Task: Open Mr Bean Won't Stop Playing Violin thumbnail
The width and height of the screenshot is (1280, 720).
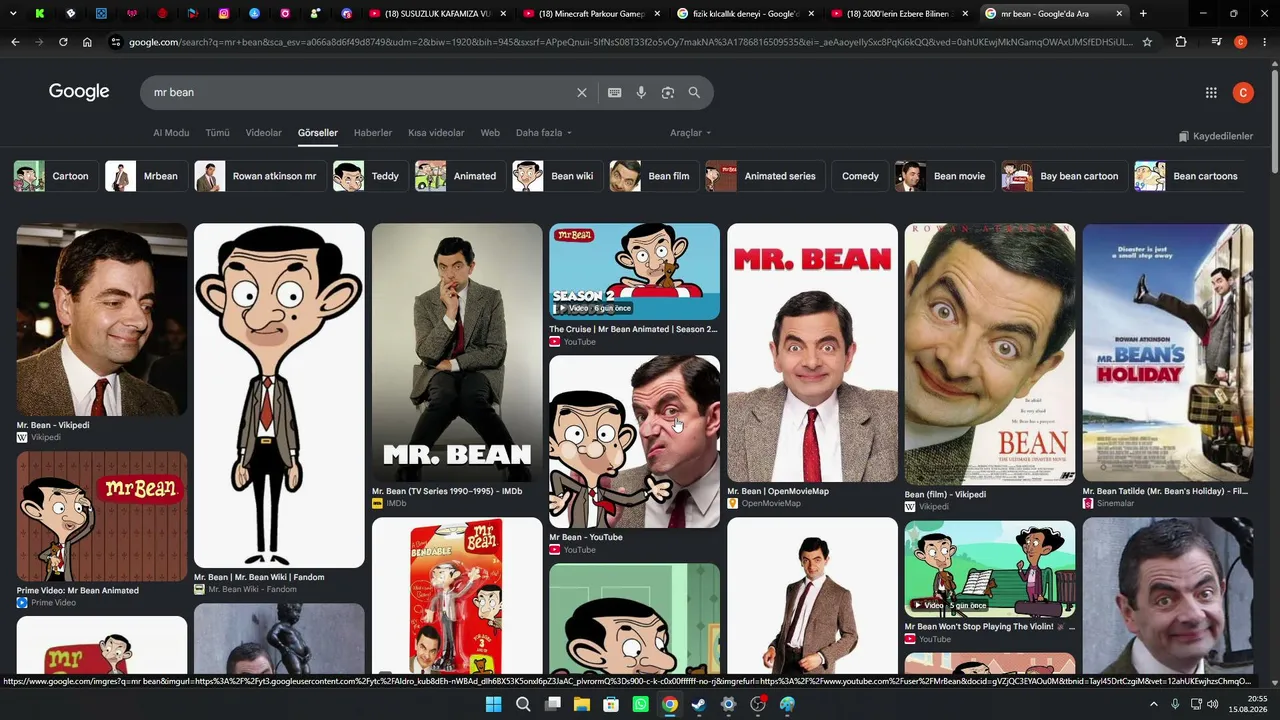Action: [990, 568]
